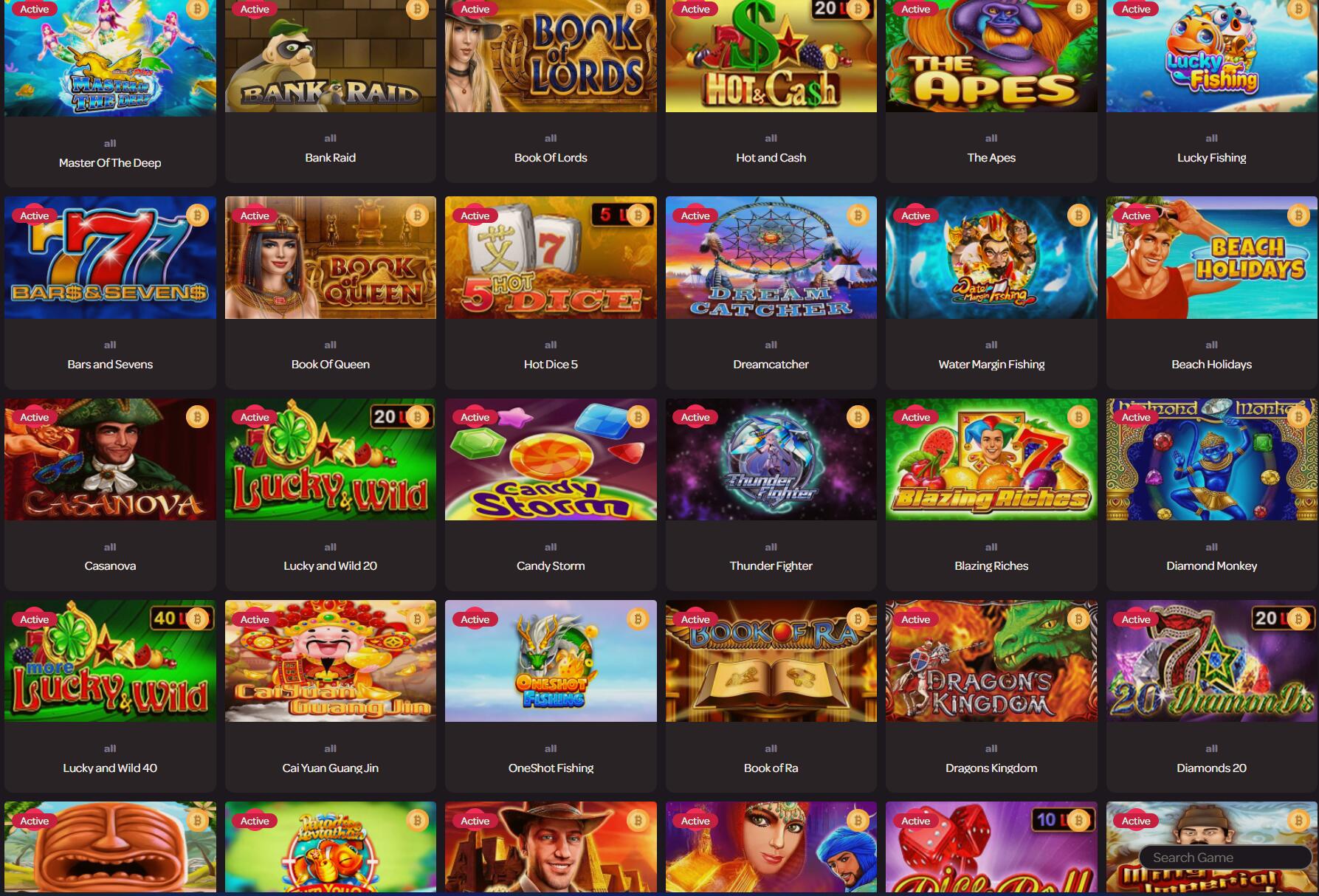Viewport: 1319px width, 896px height.
Task: Click the Search Game input field
Action: coord(1225,858)
